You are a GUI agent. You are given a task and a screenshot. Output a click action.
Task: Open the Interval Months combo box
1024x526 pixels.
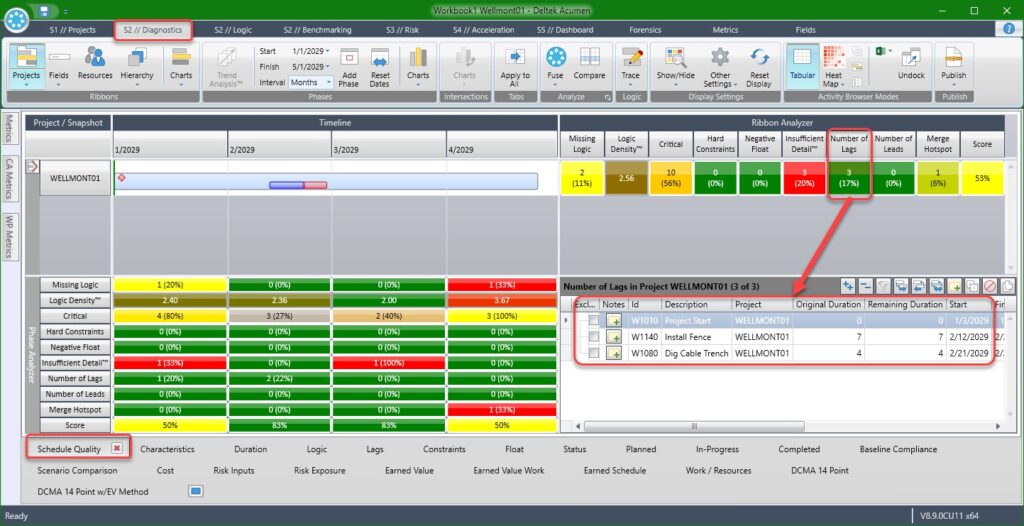click(x=311, y=82)
